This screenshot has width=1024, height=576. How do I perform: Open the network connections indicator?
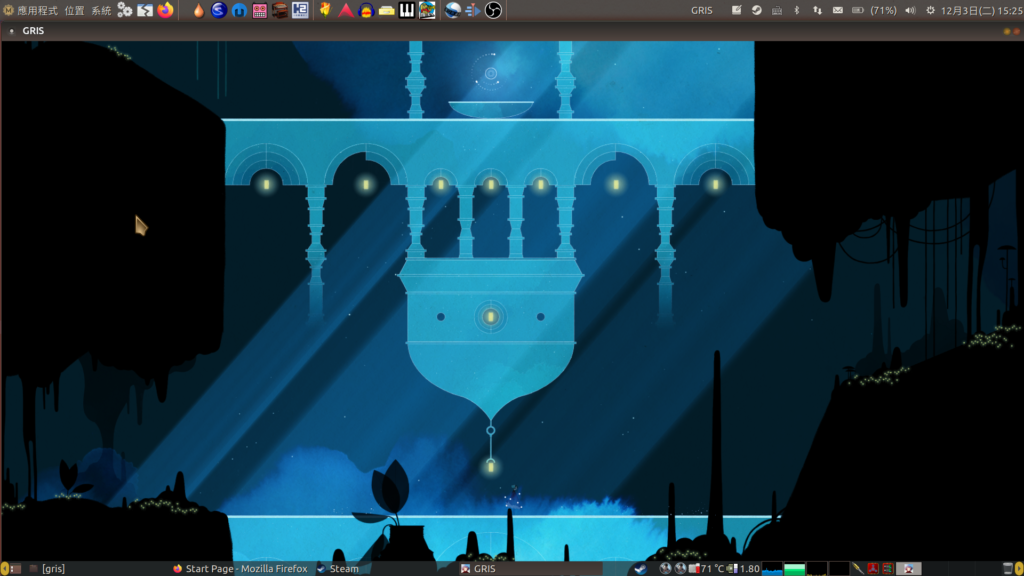pos(817,10)
